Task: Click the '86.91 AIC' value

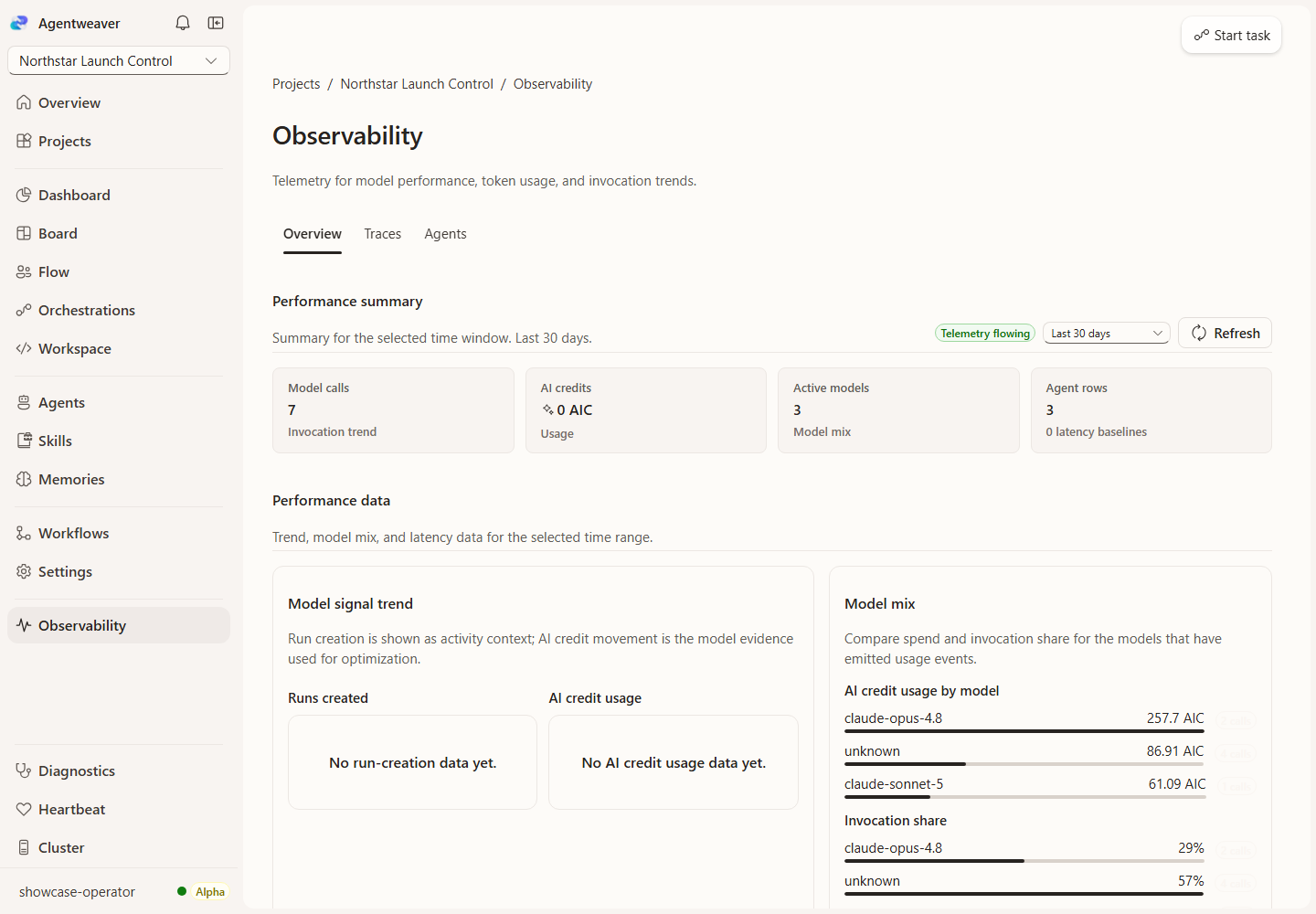Action: [1175, 751]
